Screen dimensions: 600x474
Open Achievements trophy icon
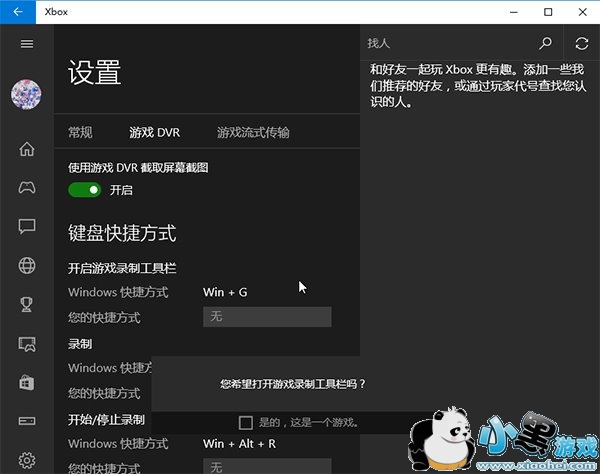(x=27, y=305)
